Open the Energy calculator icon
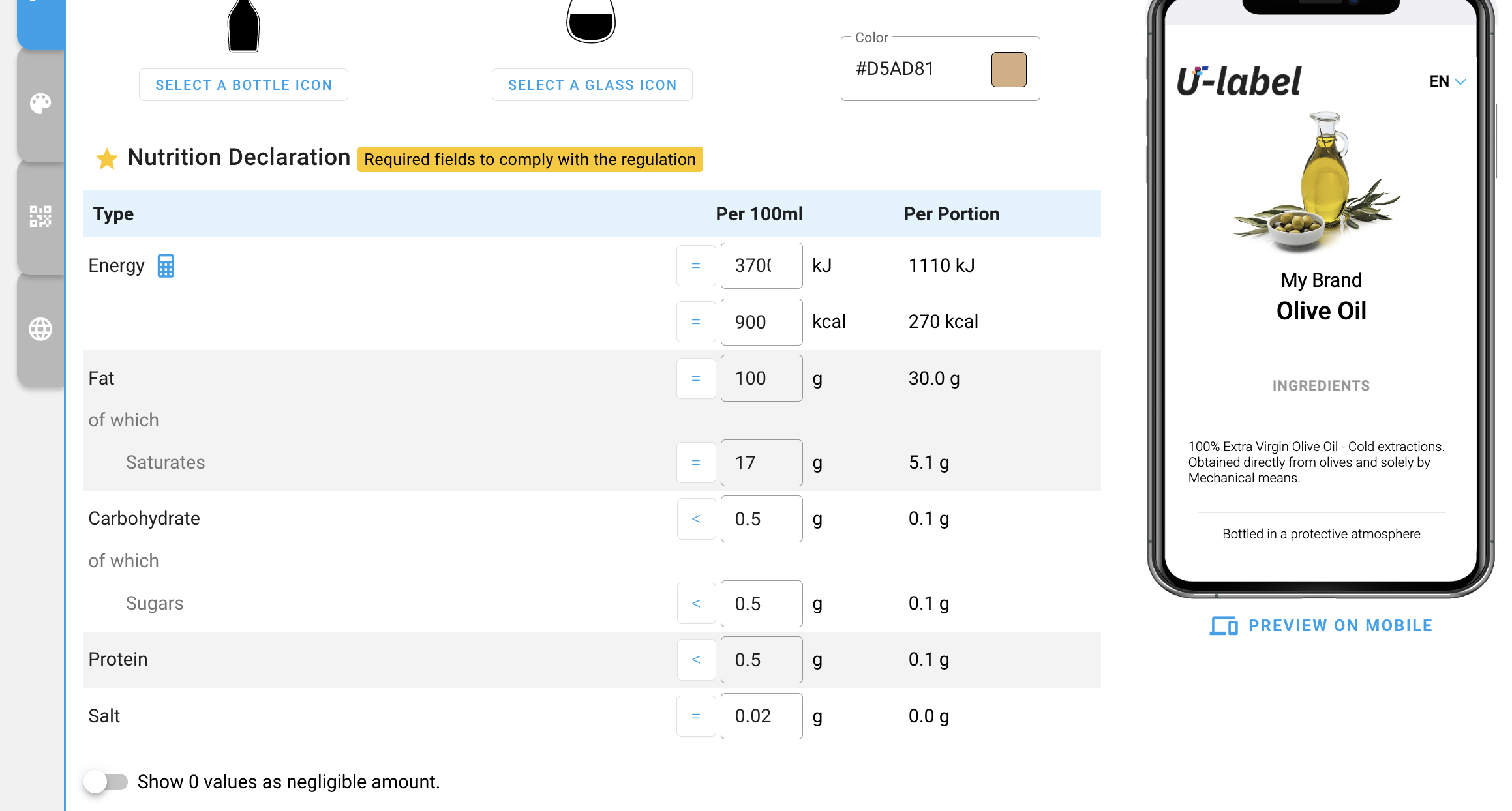This screenshot has height=811, width=1512. tap(166, 266)
